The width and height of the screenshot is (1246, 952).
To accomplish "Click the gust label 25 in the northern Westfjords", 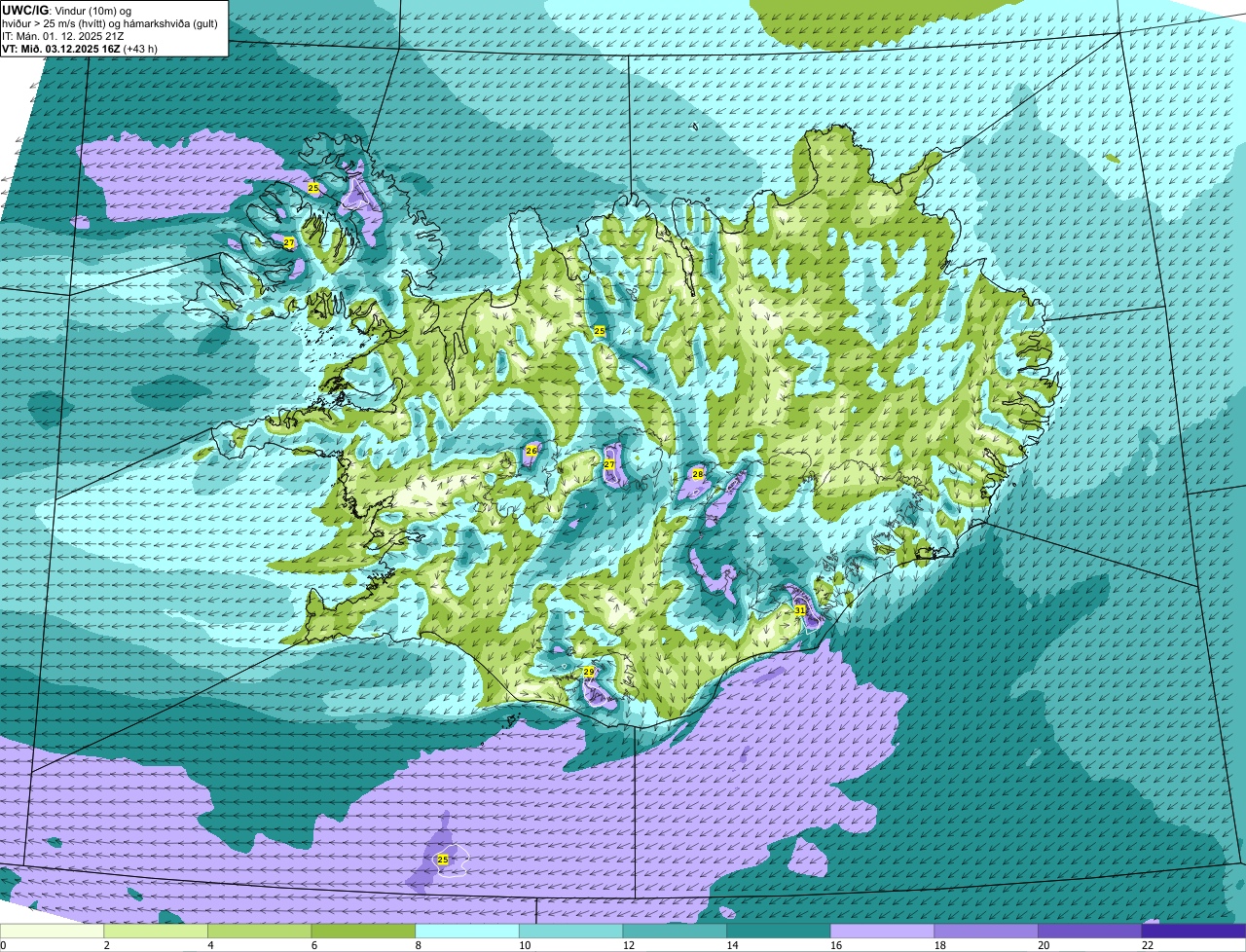I will tap(313, 188).
